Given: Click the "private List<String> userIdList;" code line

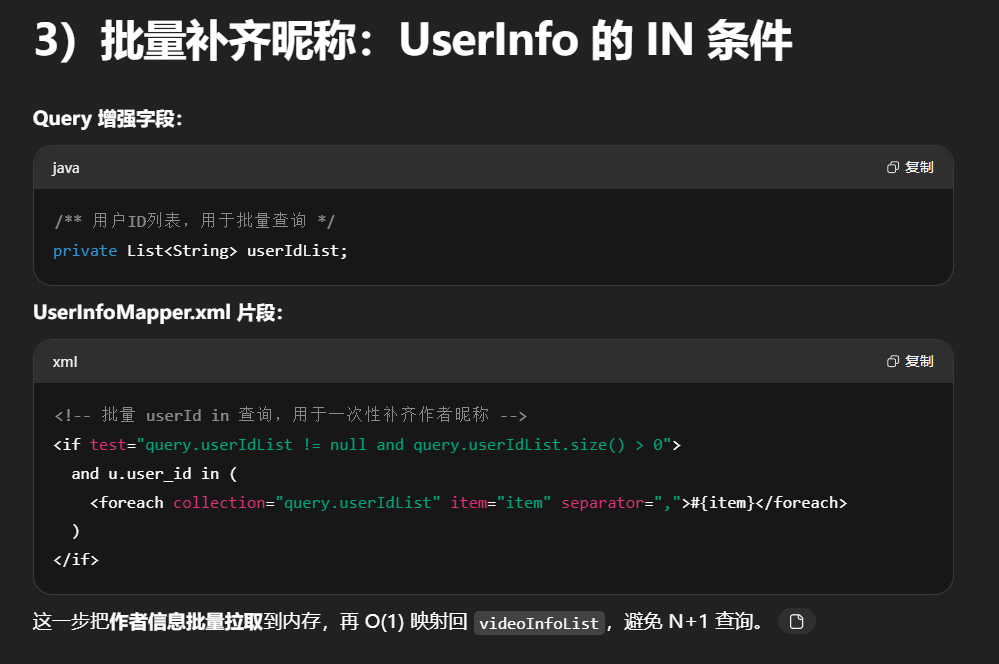Looking at the screenshot, I should [200, 250].
